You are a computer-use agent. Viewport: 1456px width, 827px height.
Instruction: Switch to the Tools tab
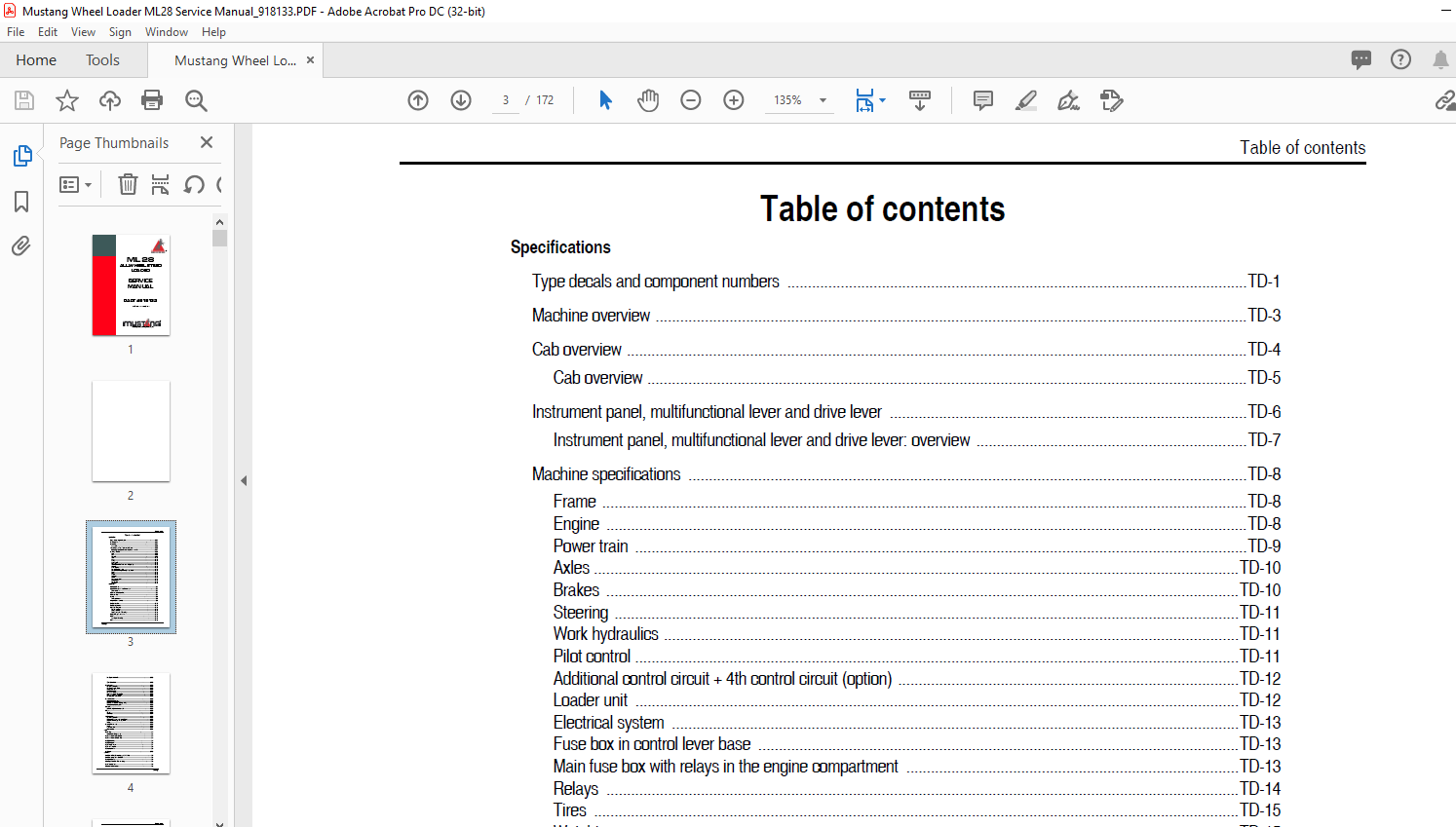pyautogui.click(x=102, y=60)
